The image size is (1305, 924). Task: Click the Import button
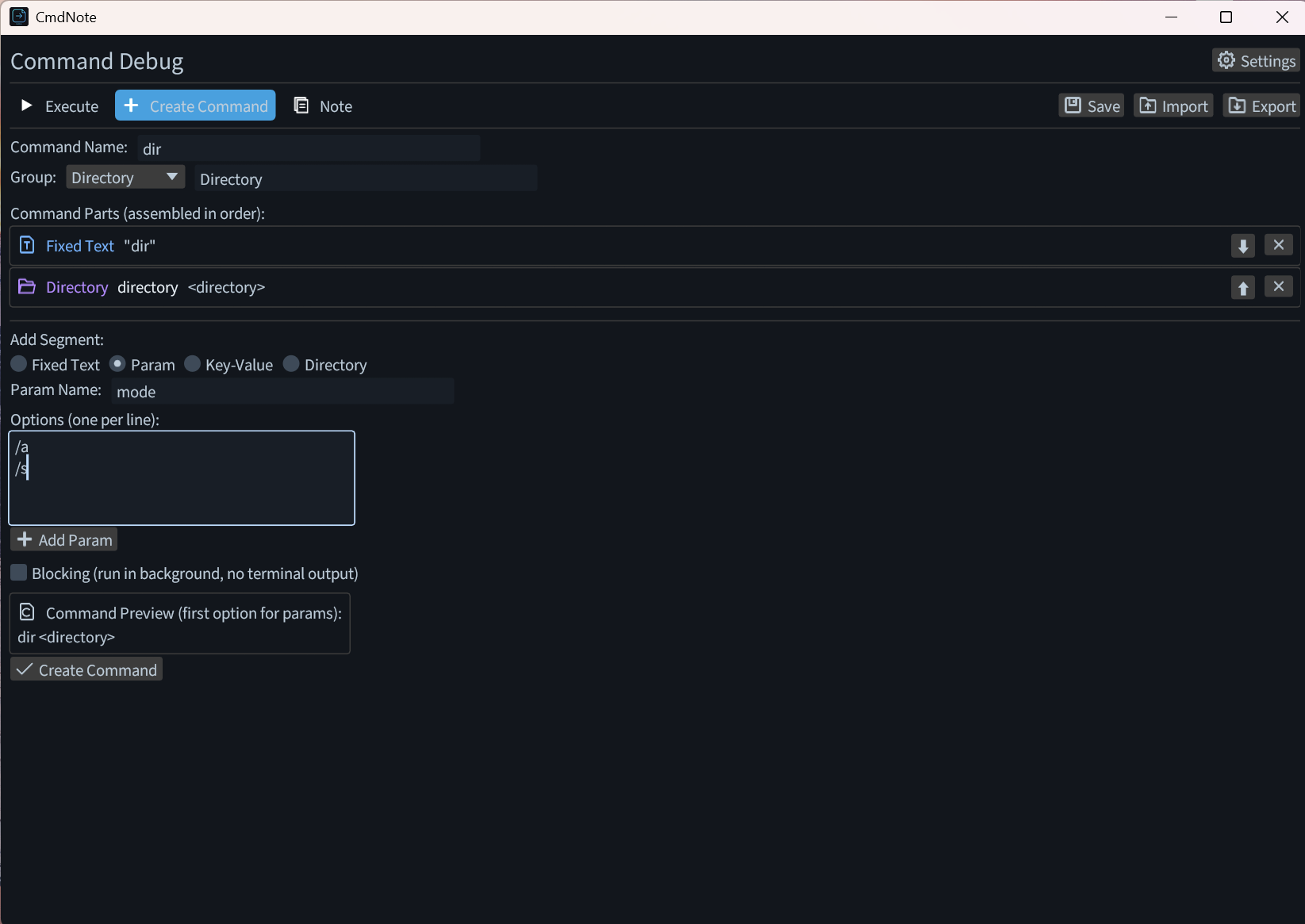tap(1173, 106)
